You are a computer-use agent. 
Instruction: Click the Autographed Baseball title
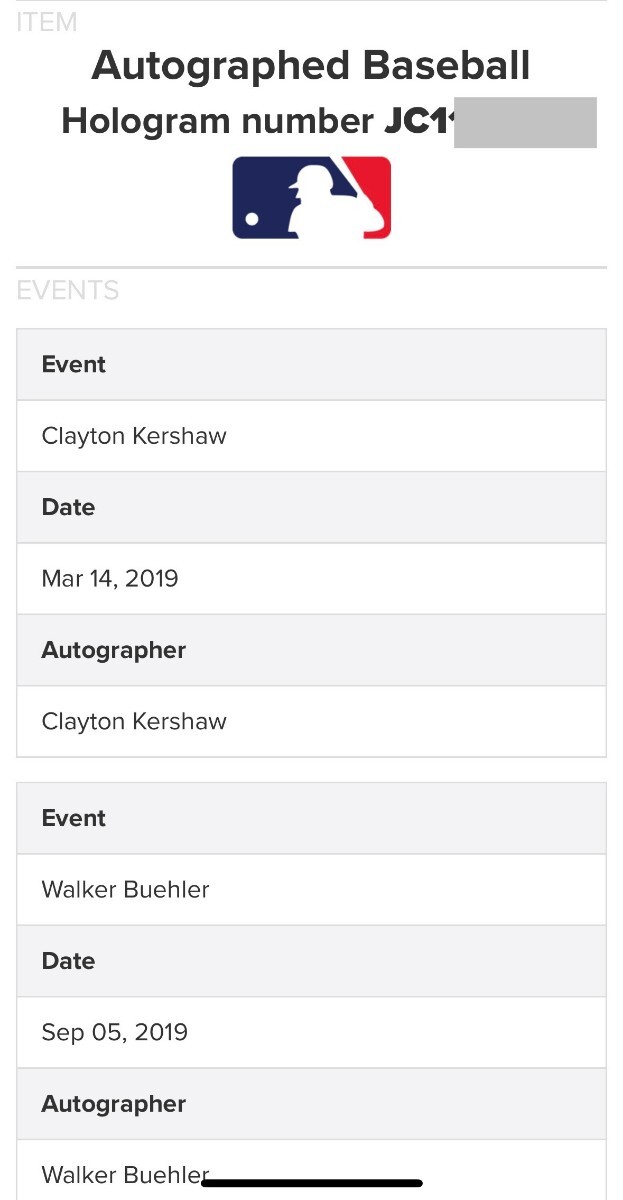pos(311,66)
